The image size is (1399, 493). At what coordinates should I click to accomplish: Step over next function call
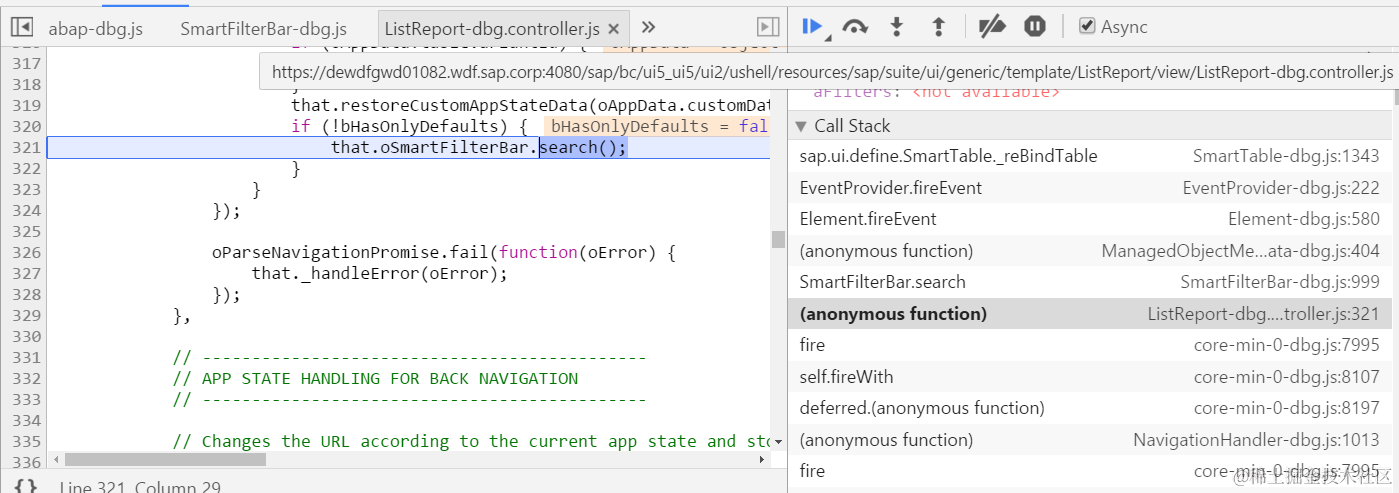pos(854,27)
